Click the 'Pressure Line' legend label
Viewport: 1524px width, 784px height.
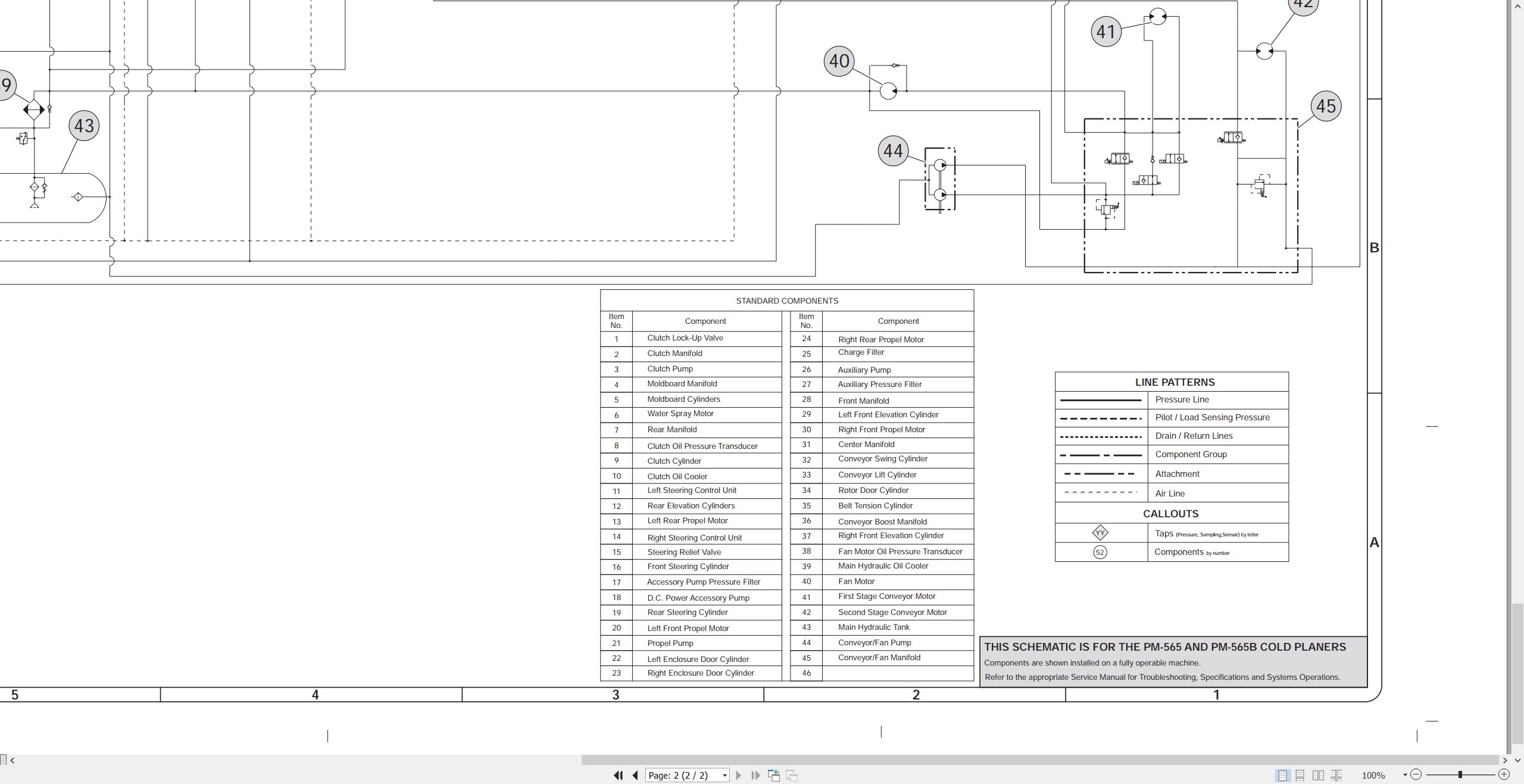(x=1182, y=399)
